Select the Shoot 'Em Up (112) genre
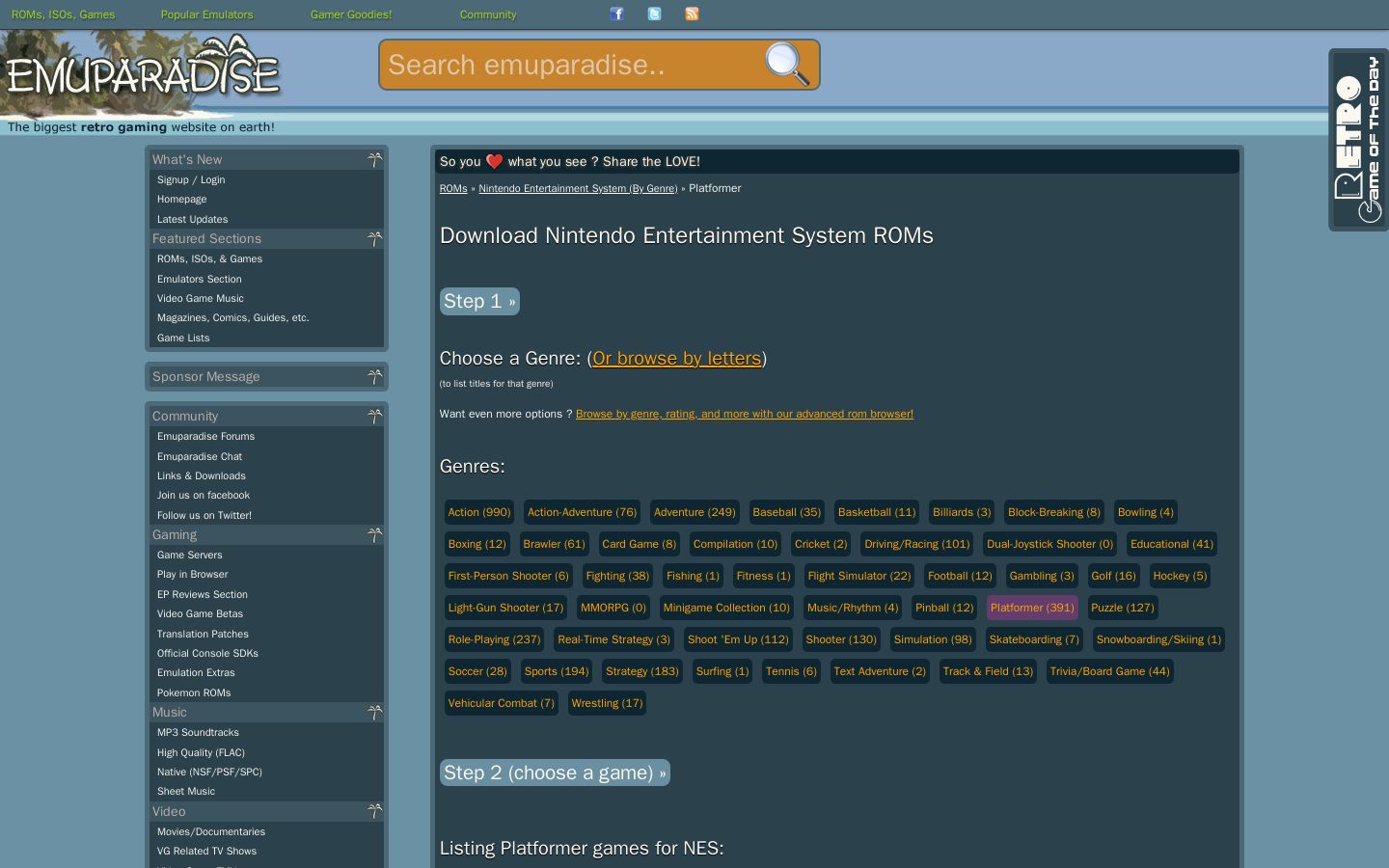The image size is (1389, 868). click(738, 639)
